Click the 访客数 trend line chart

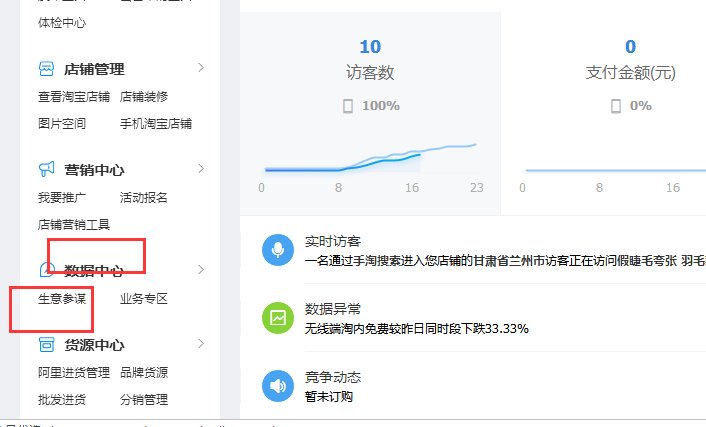371,159
